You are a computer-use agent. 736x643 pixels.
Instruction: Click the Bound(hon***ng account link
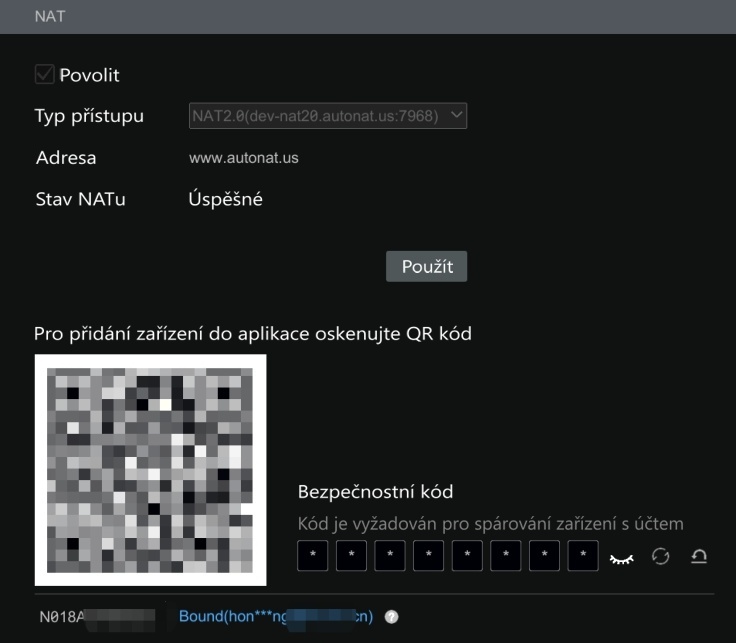pos(276,616)
